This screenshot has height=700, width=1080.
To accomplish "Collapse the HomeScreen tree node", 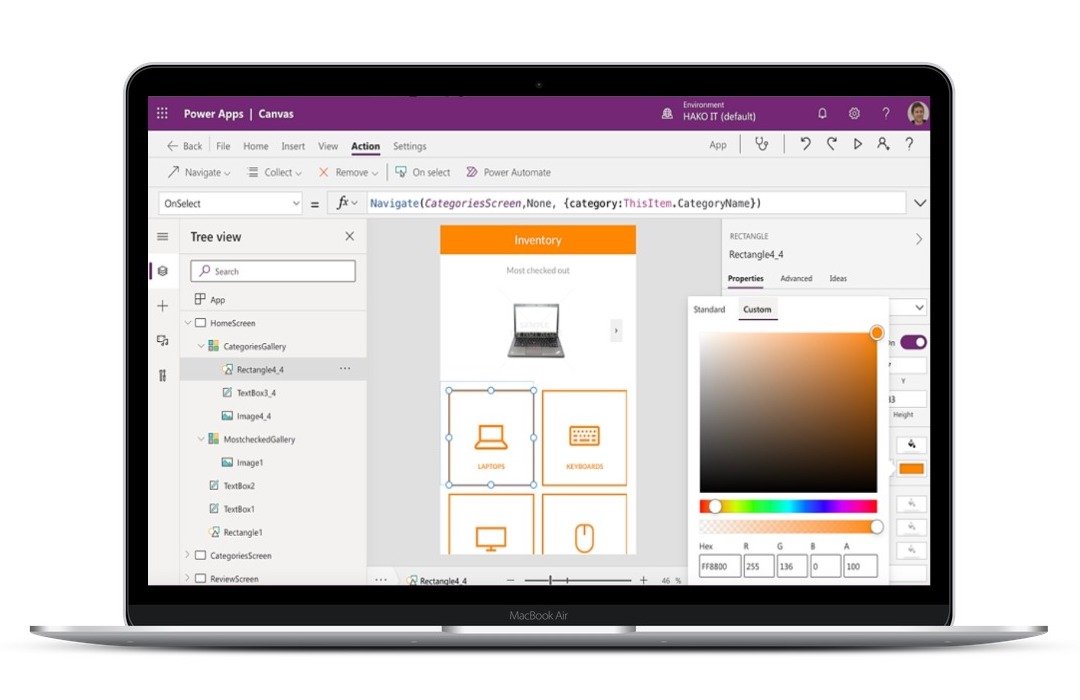I will pos(188,323).
